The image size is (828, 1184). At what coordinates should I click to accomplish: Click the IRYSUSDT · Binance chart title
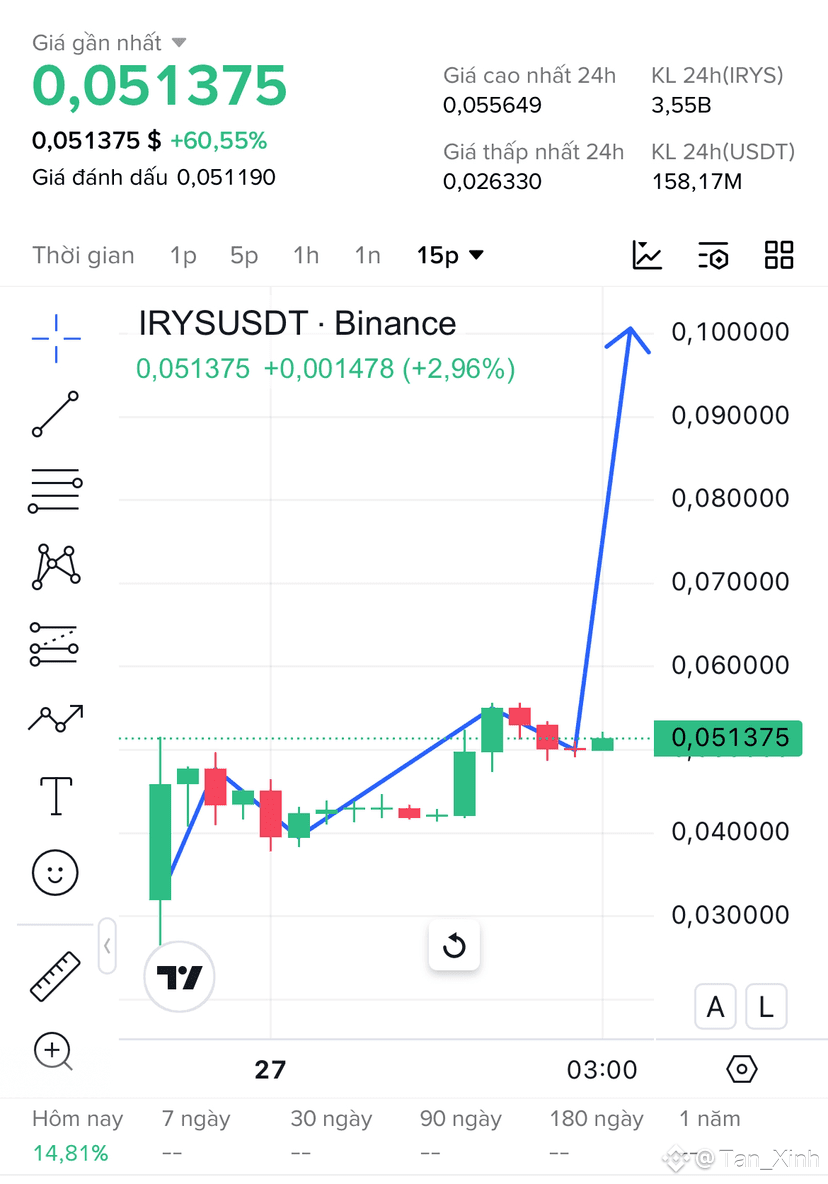coord(297,323)
